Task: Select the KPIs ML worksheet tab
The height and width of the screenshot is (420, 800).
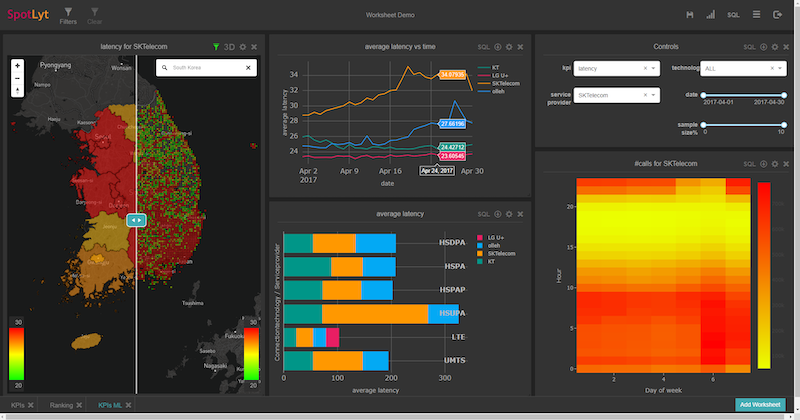Action: 110,405
